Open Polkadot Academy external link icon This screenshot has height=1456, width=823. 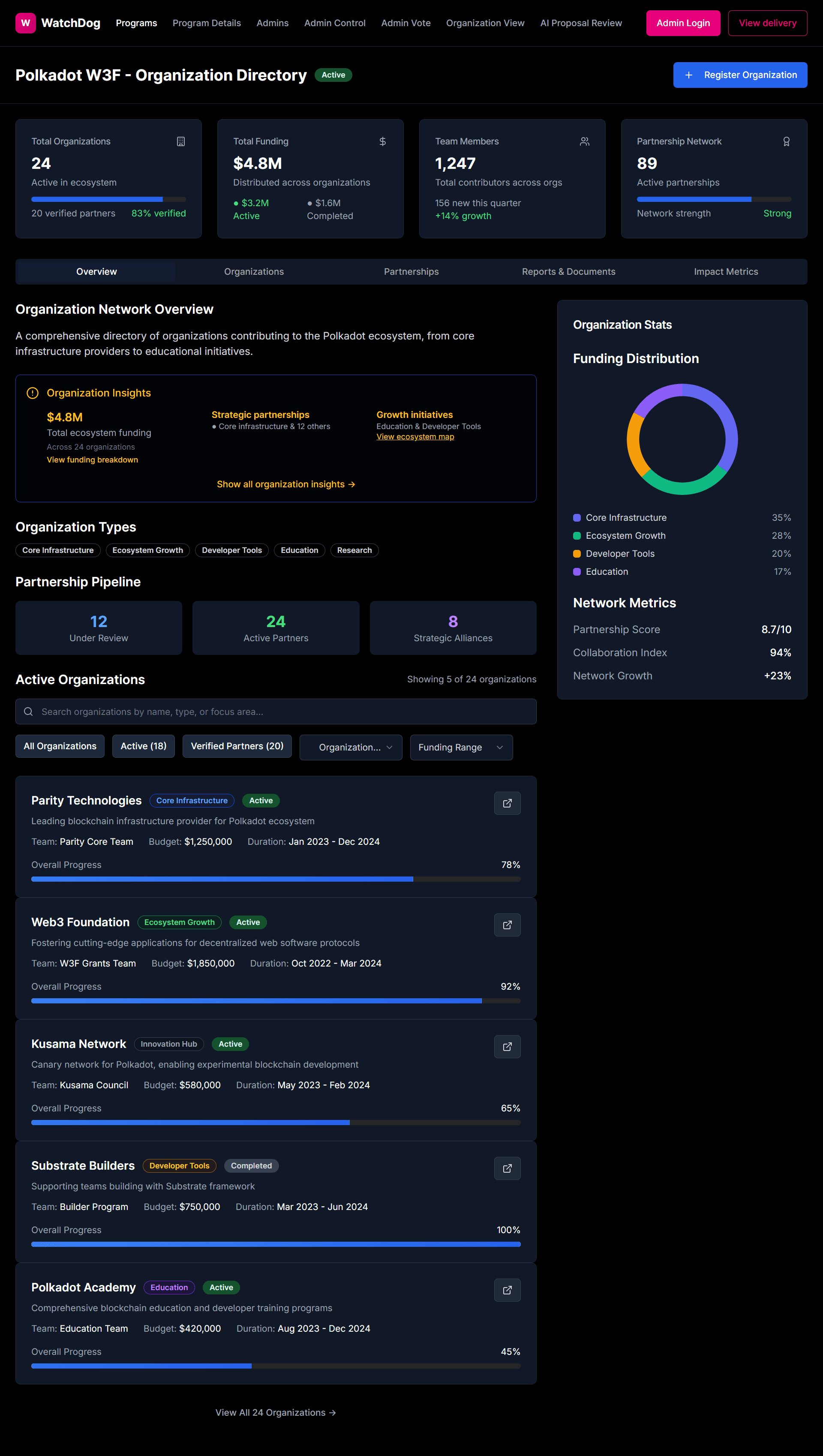[507, 1290]
